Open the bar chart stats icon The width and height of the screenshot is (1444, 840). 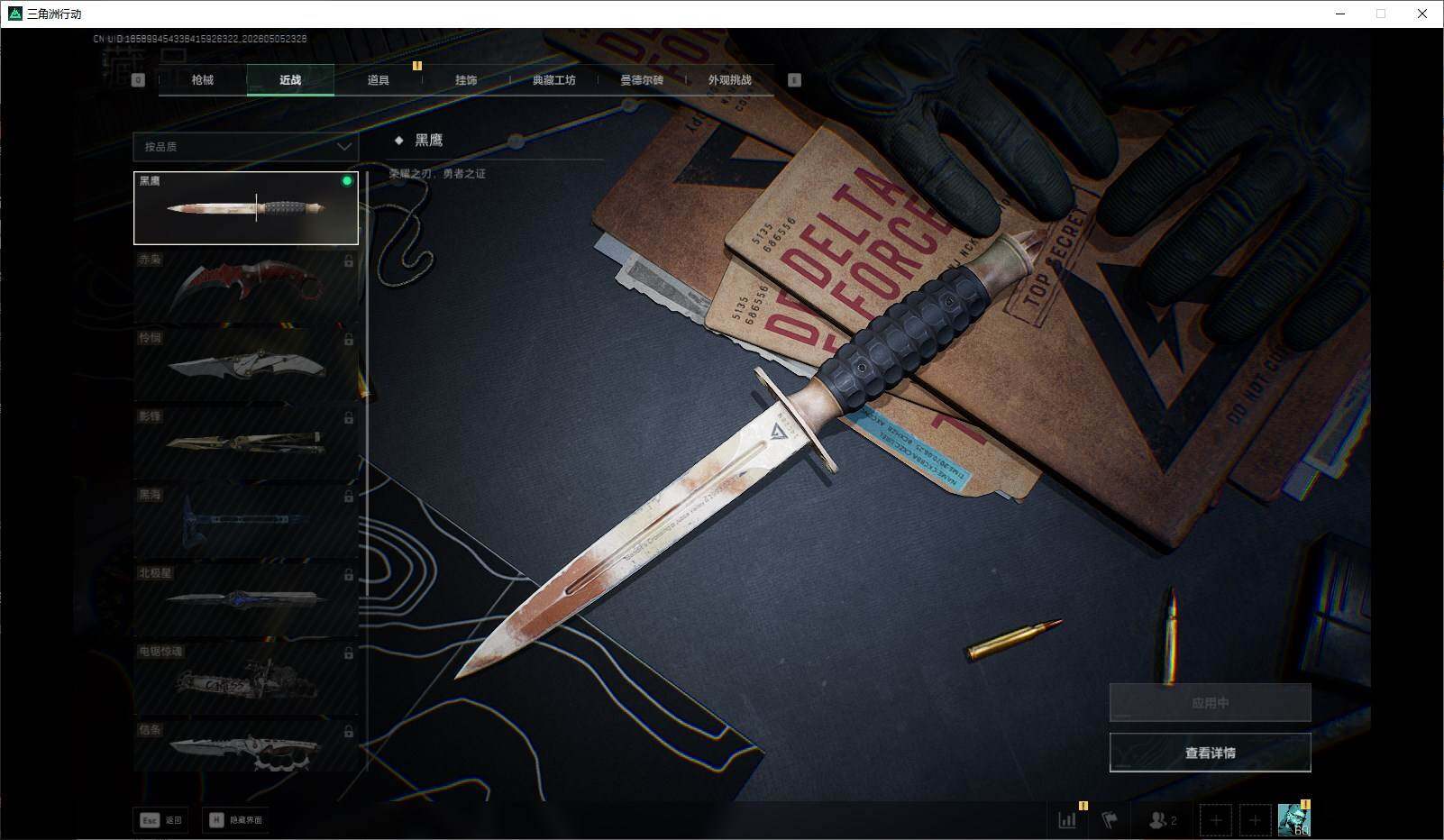click(x=1067, y=820)
